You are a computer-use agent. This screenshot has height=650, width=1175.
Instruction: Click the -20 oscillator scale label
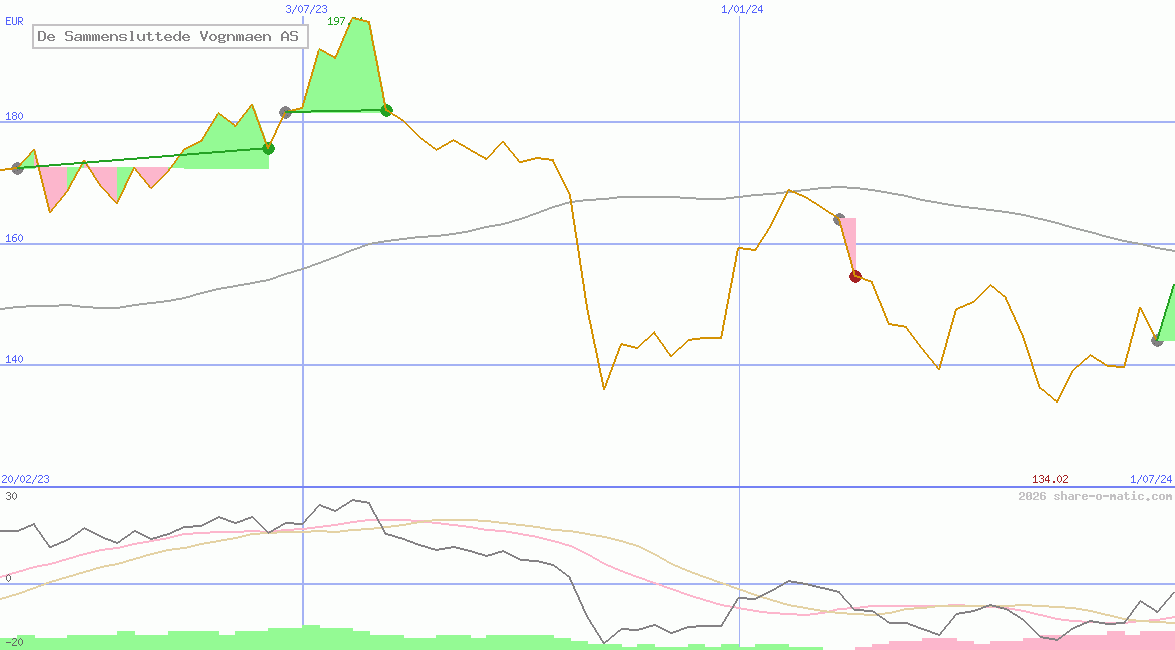pyautogui.click(x=13, y=642)
